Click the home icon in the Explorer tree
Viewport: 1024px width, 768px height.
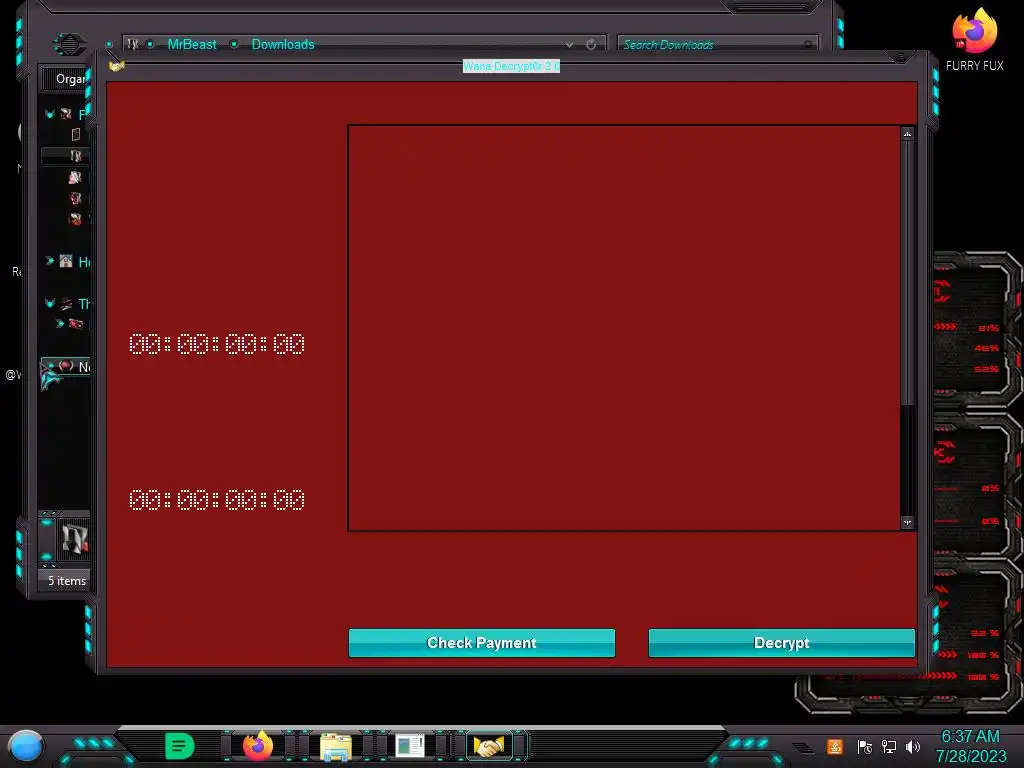tap(66, 261)
